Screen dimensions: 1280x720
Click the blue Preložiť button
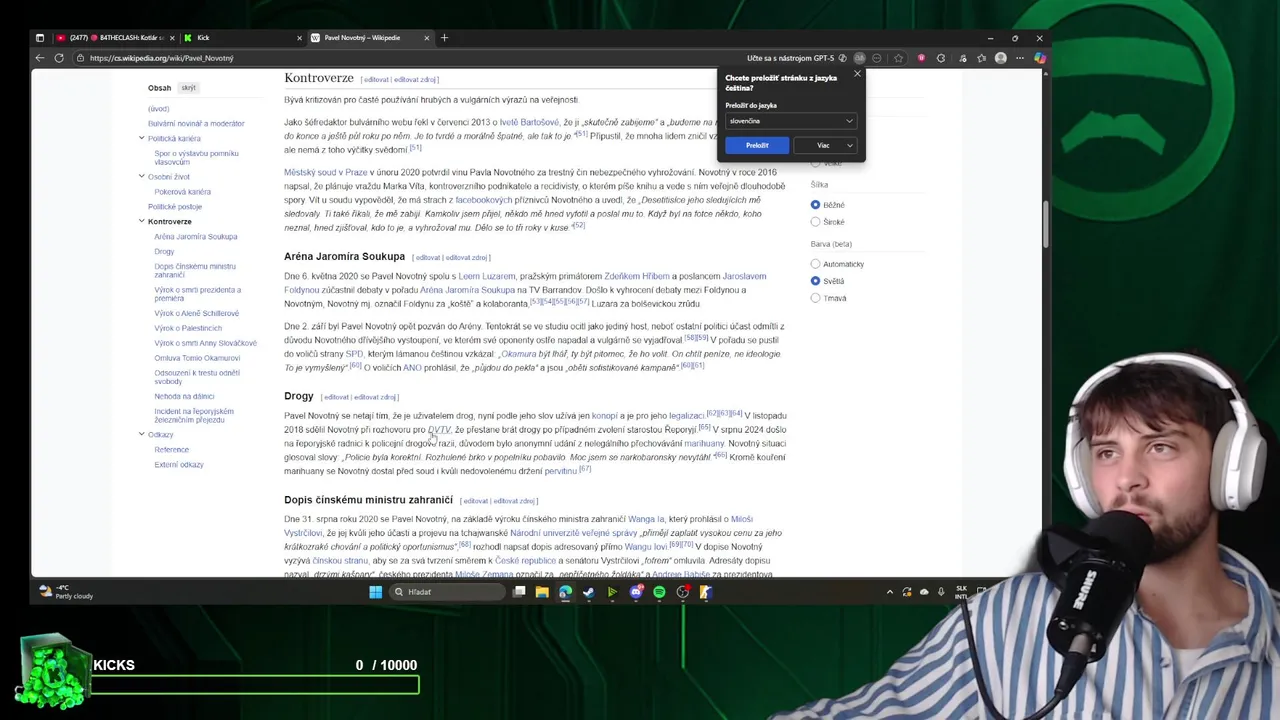tap(757, 145)
